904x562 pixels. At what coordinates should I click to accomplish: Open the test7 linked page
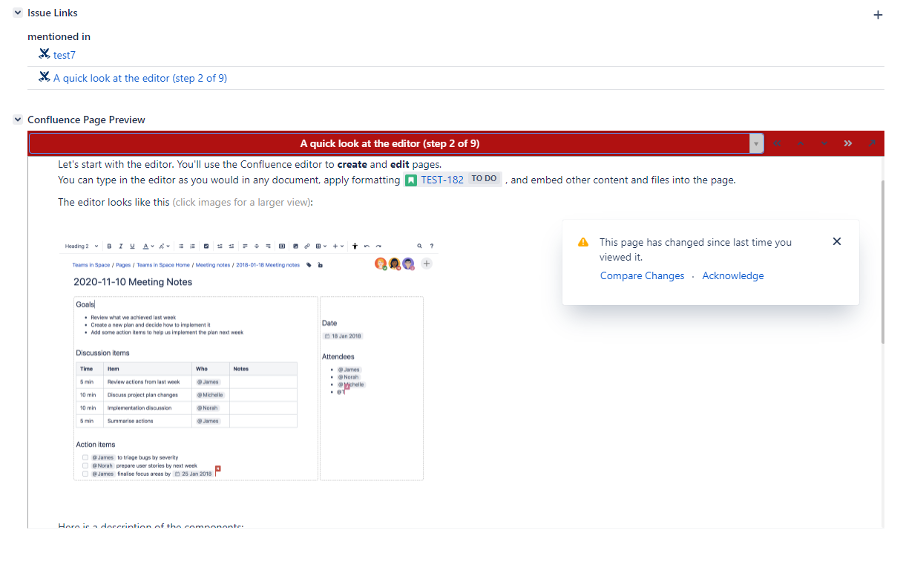[x=64, y=56]
